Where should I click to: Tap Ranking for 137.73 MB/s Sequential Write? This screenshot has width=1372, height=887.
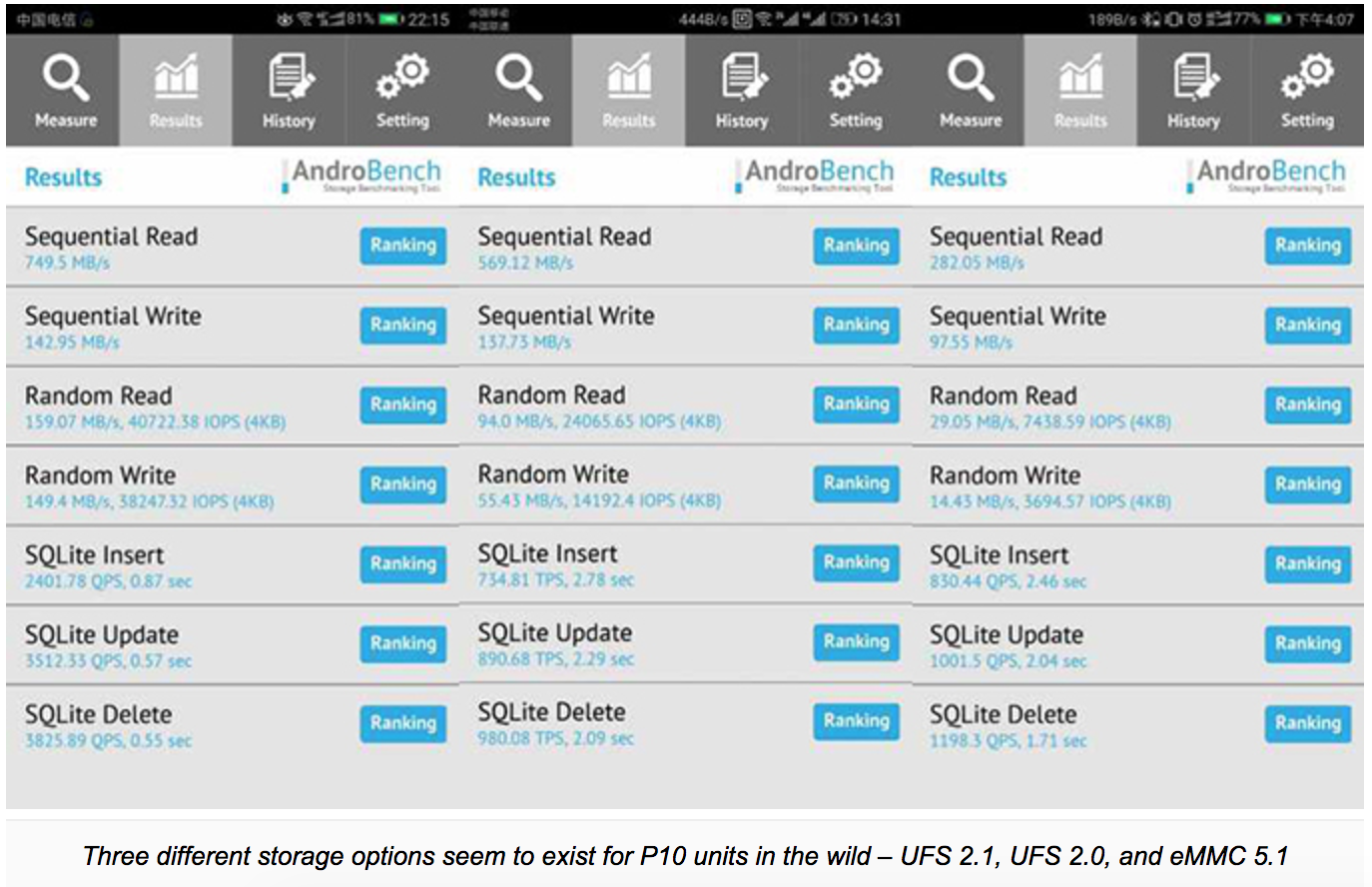click(x=856, y=325)
